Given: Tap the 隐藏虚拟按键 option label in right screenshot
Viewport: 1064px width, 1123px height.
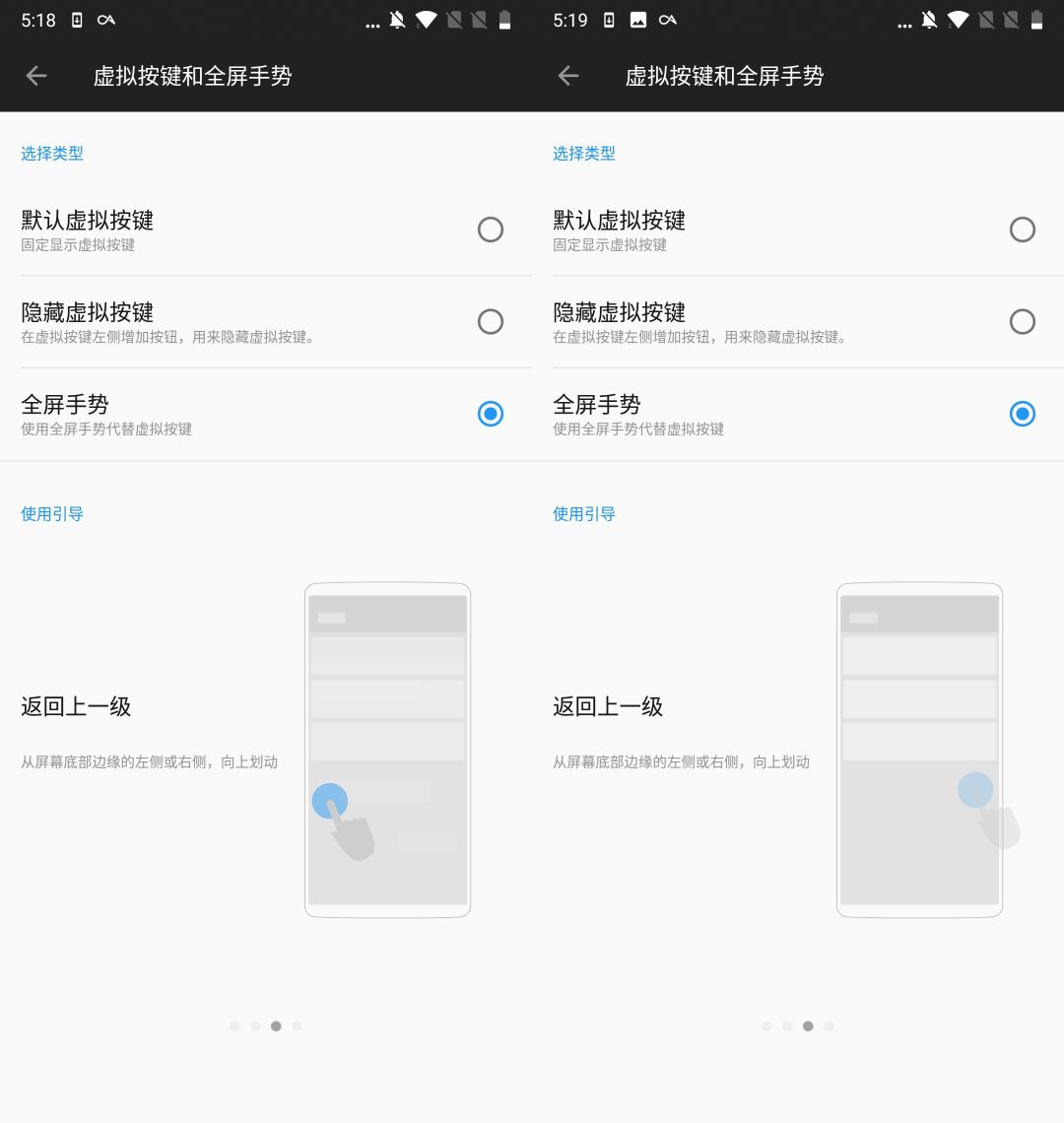Looking at the screenshot, I should point(619,313).
